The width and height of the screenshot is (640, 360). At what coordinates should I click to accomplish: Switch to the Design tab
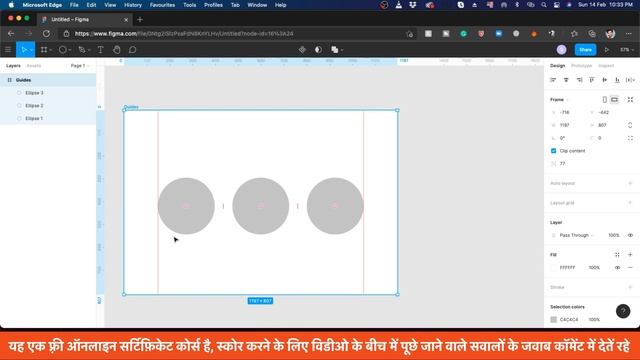click(x=557, y=66)
